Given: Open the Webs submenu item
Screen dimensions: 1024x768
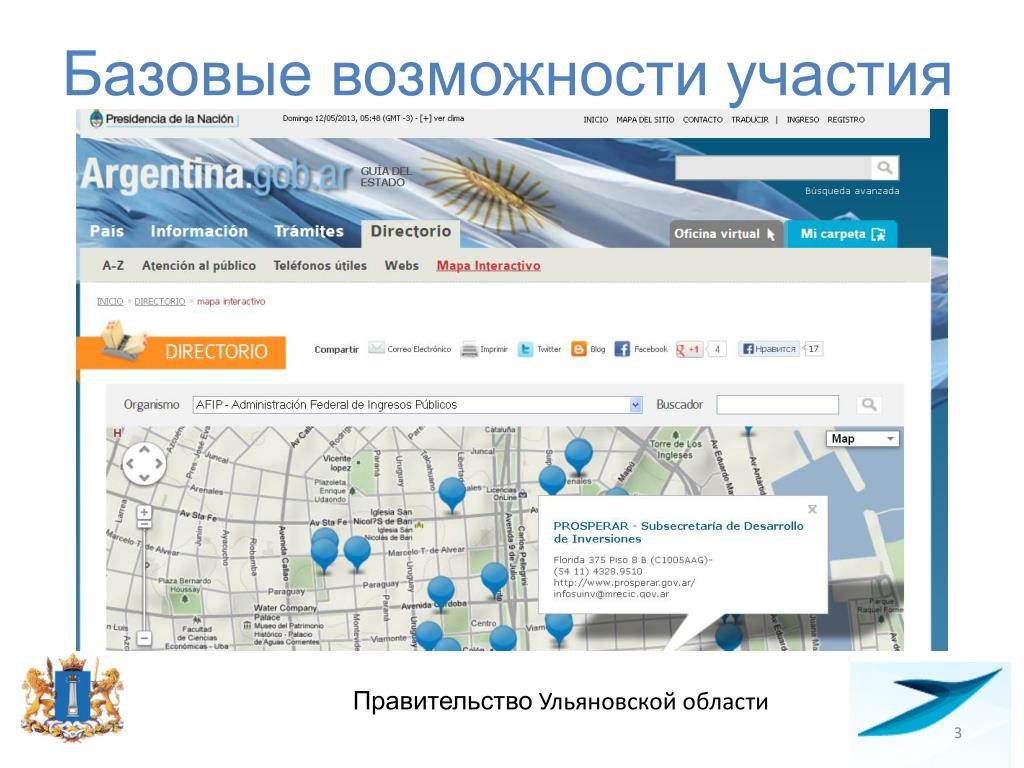Looking at the screenshot, I should 402,266.
